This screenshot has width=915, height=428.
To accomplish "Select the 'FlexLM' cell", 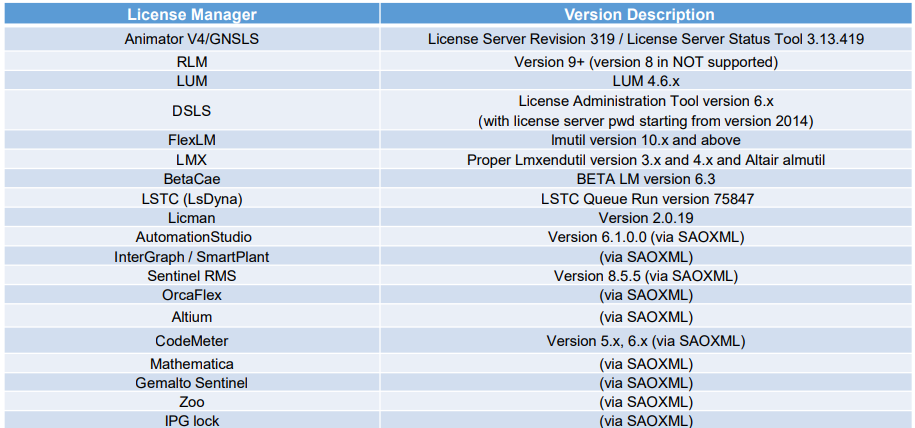I will point(192,141).
